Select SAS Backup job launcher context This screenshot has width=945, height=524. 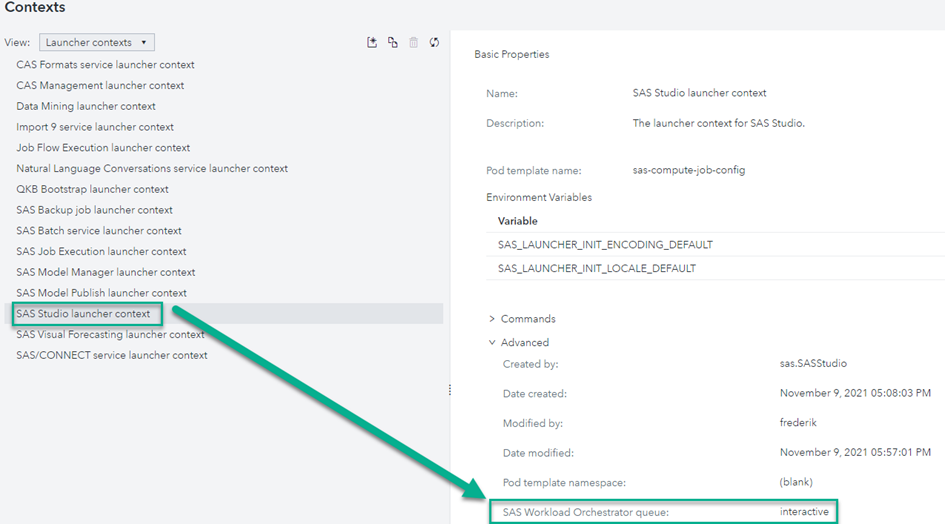tap(95, 210)
